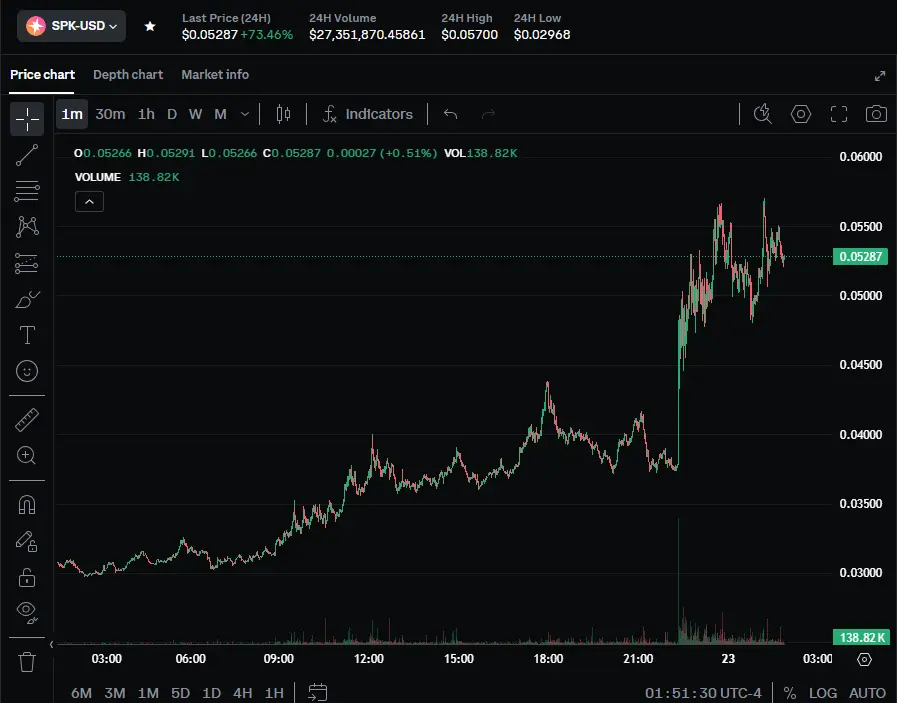Click the VOLUME indicator legend label
The height and width of the screenshot is (703, 897).
[x=98, y=177]
